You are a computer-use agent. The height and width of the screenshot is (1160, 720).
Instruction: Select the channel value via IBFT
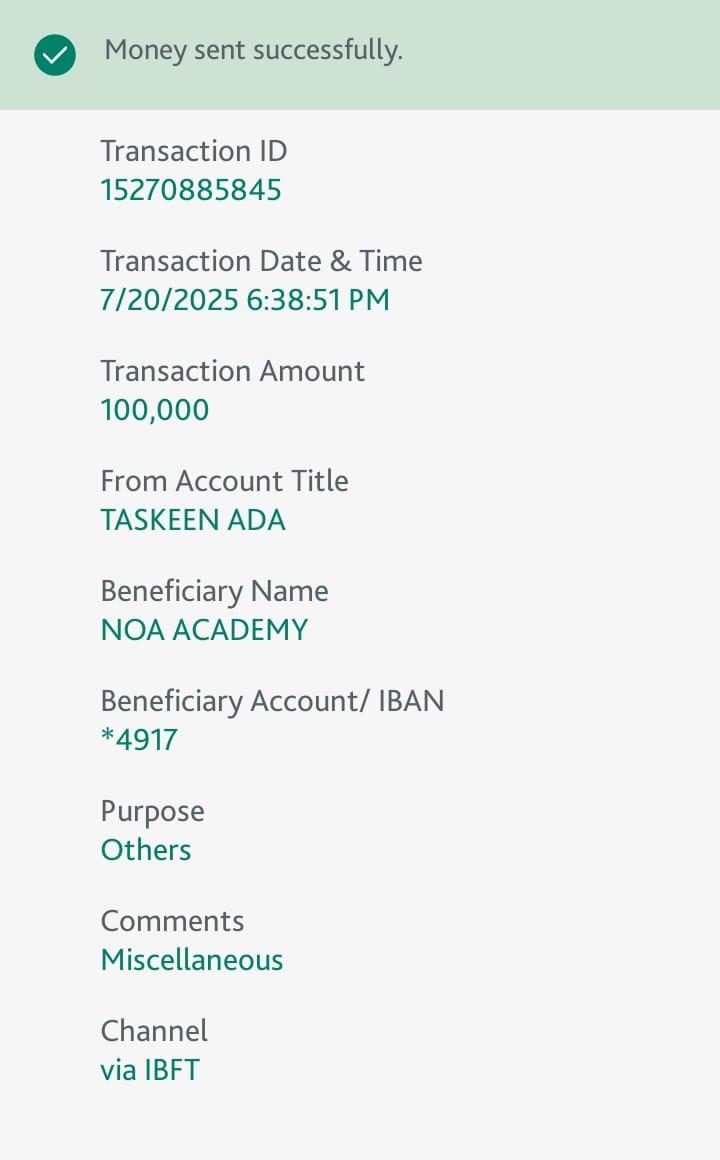150,1070
